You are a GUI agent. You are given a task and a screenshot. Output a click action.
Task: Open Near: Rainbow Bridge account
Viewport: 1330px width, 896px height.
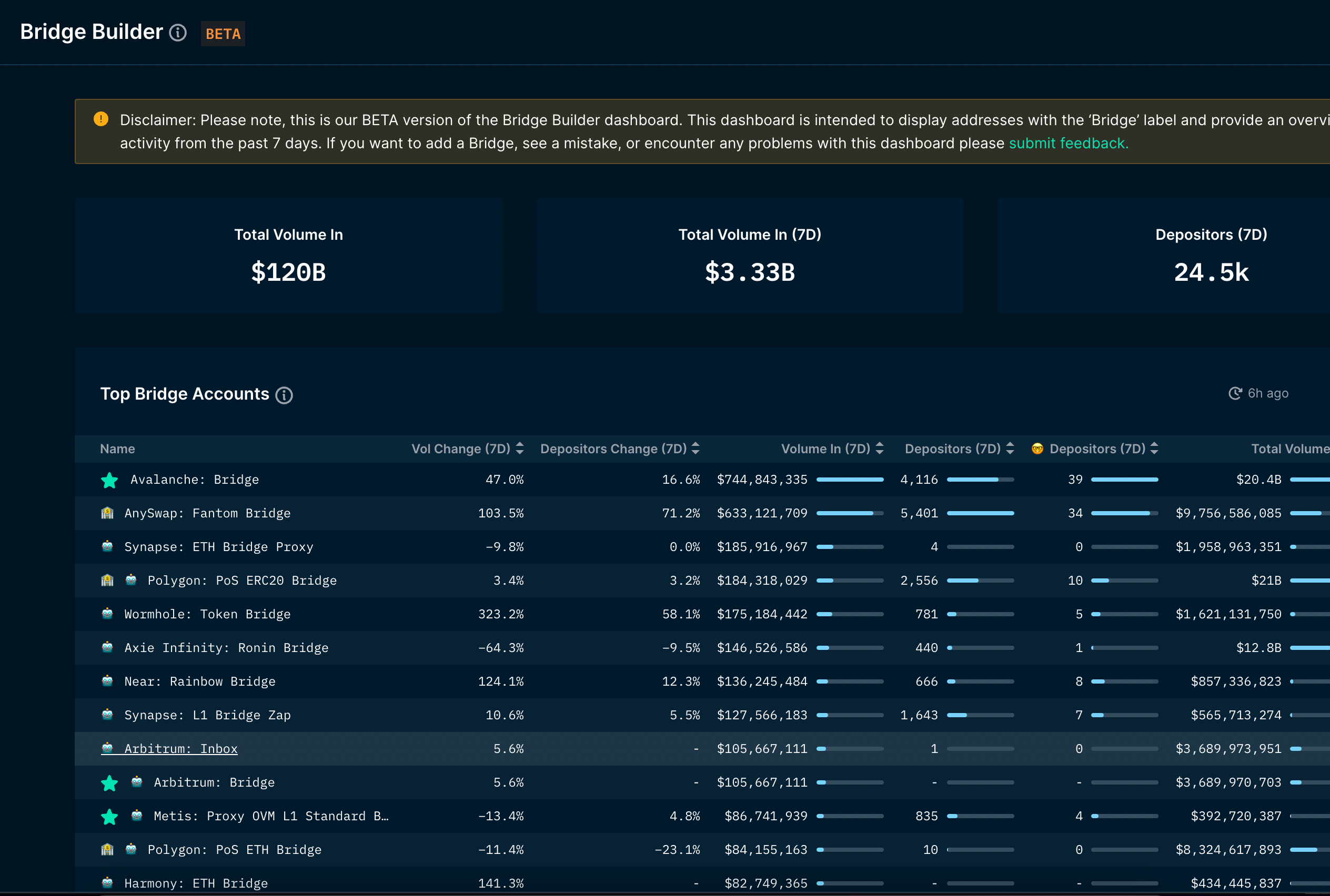(x=199, y=681)
